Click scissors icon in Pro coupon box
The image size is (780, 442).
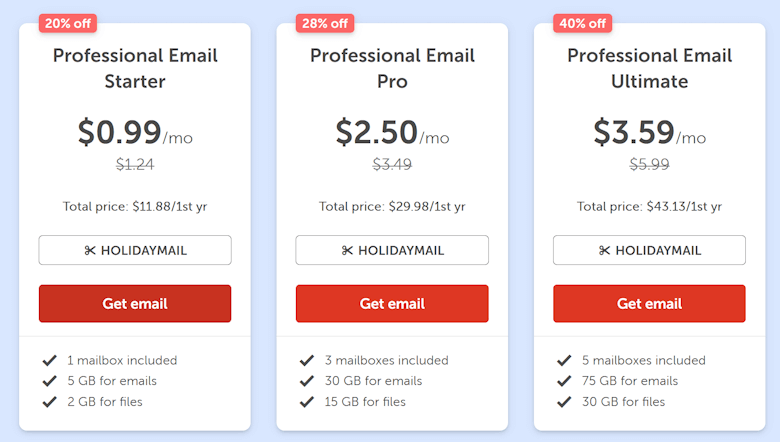pos(347,251)
